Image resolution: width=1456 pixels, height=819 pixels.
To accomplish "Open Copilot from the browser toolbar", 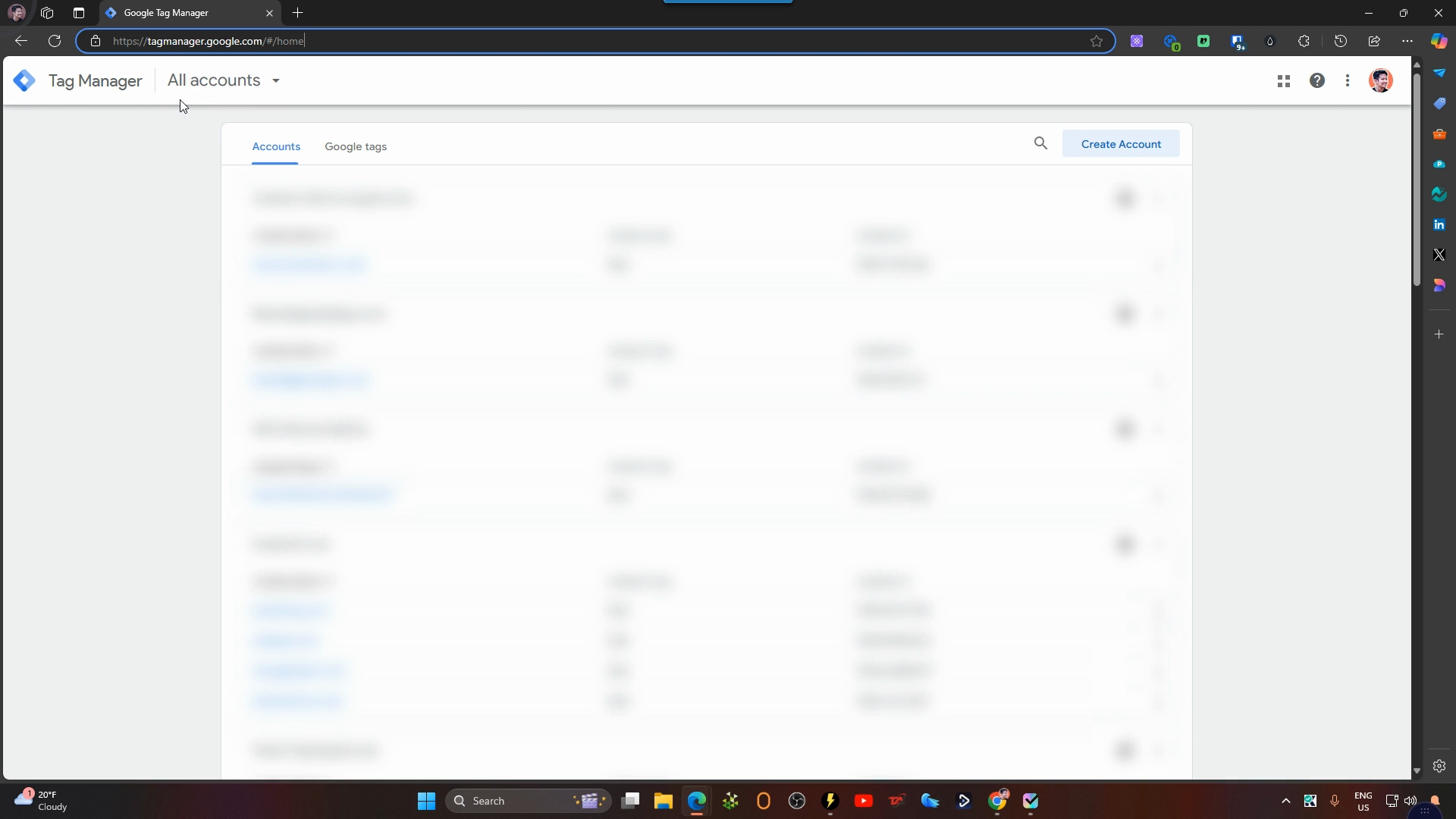I will click(1439, 41).
